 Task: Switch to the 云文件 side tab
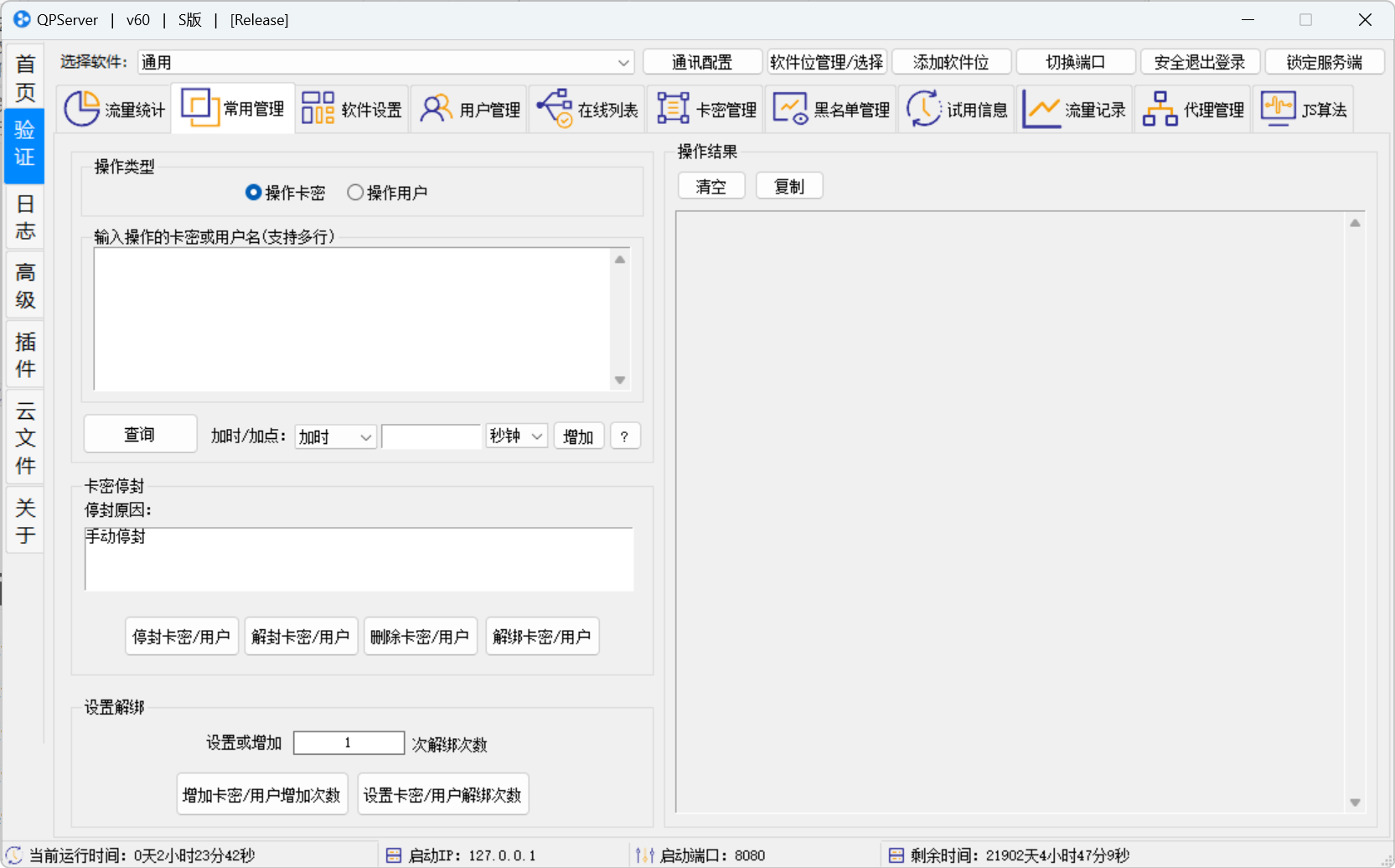[25, 437]
